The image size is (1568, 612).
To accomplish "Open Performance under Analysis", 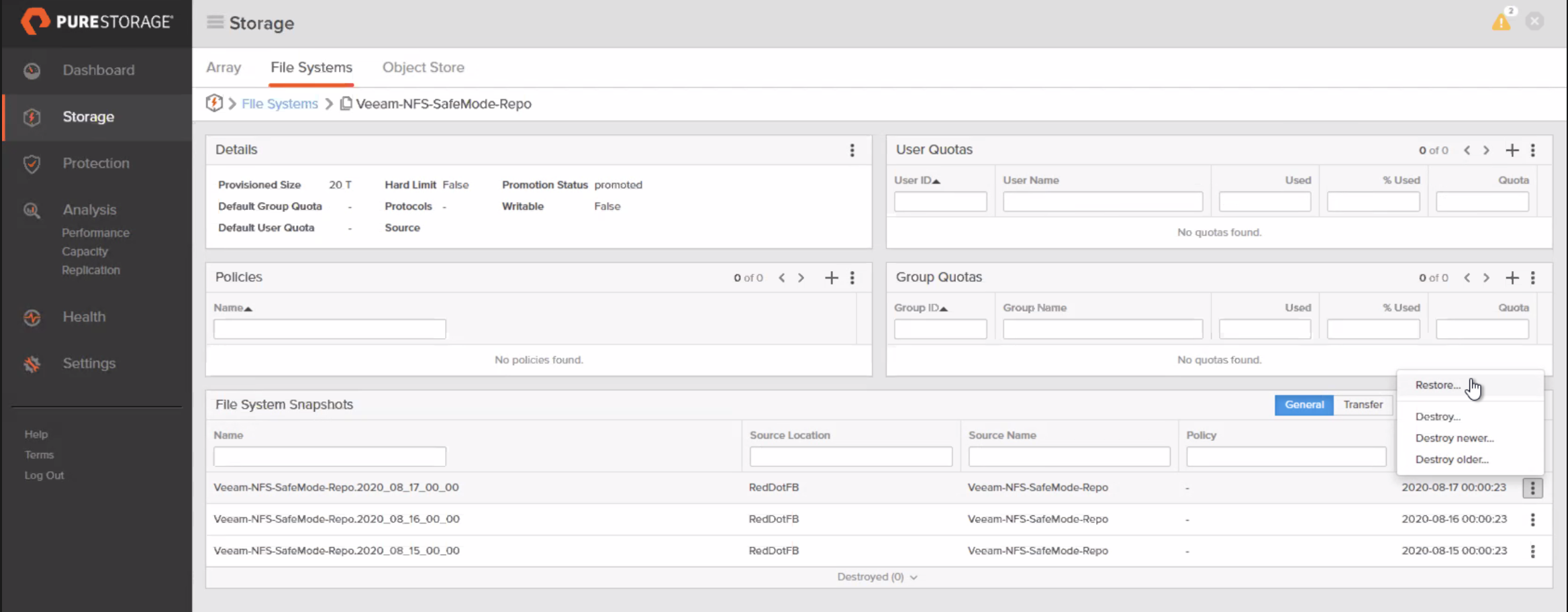I will 95,233.
